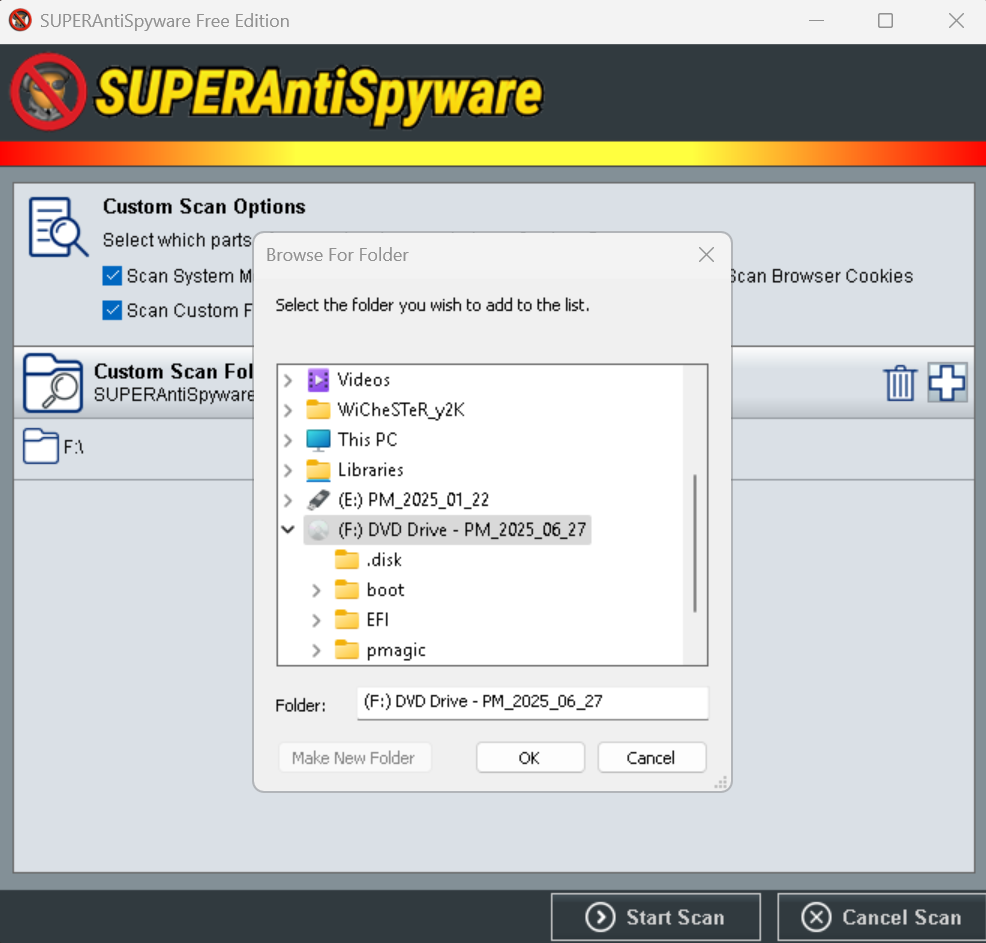Screen dimensions: 986x943
Task: Click the Custom Scan Options document magnifier icon
Action: coord(58,227)
